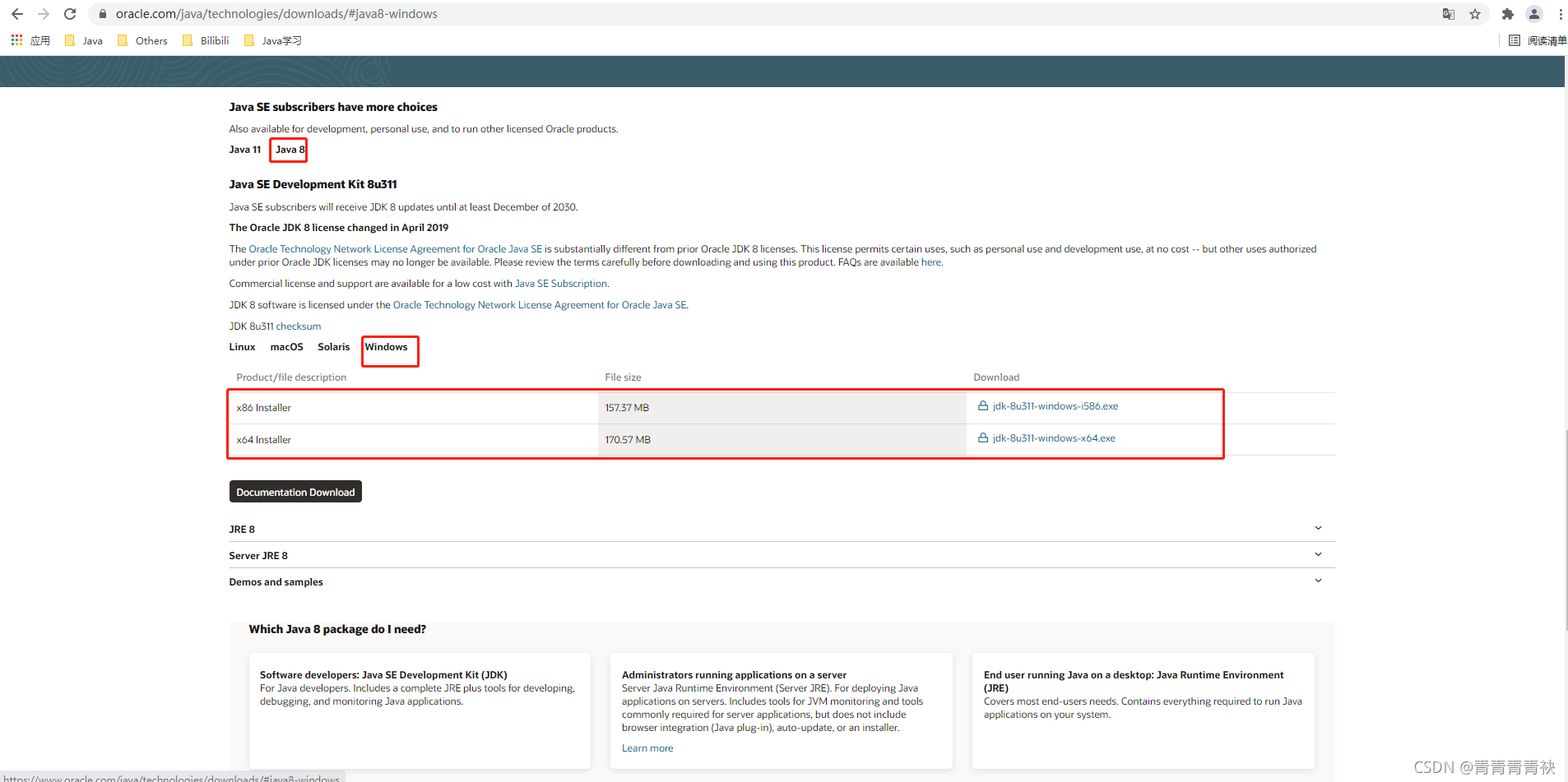Switch to the Linux platform tab

[x=242, y=347]
